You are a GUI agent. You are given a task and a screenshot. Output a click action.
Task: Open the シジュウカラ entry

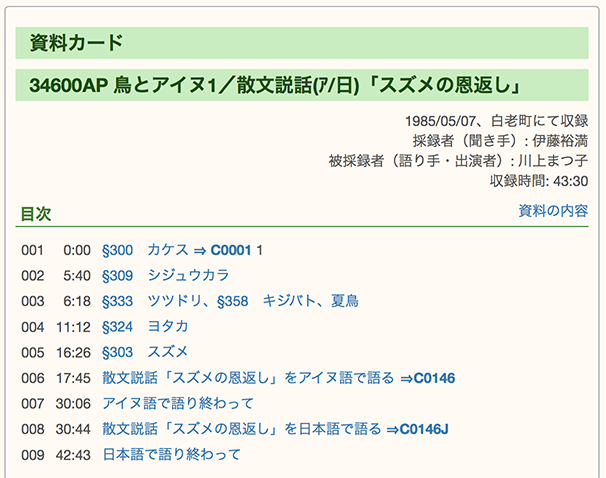(x=181, y=275)
